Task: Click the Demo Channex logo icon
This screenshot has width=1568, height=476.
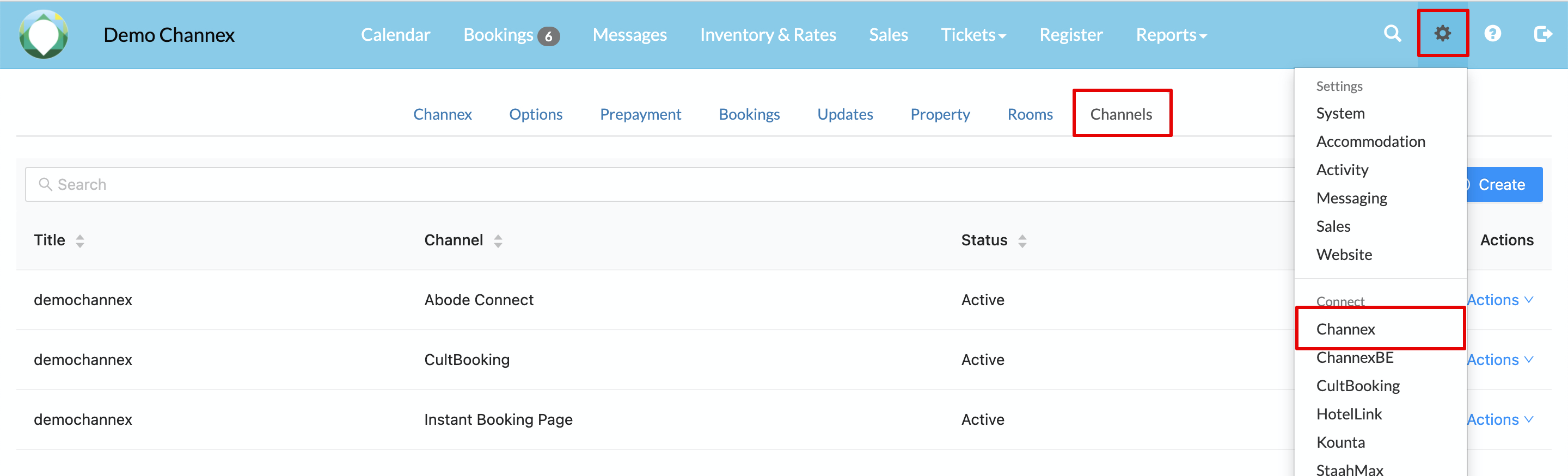Action: [x=43, y=35]
